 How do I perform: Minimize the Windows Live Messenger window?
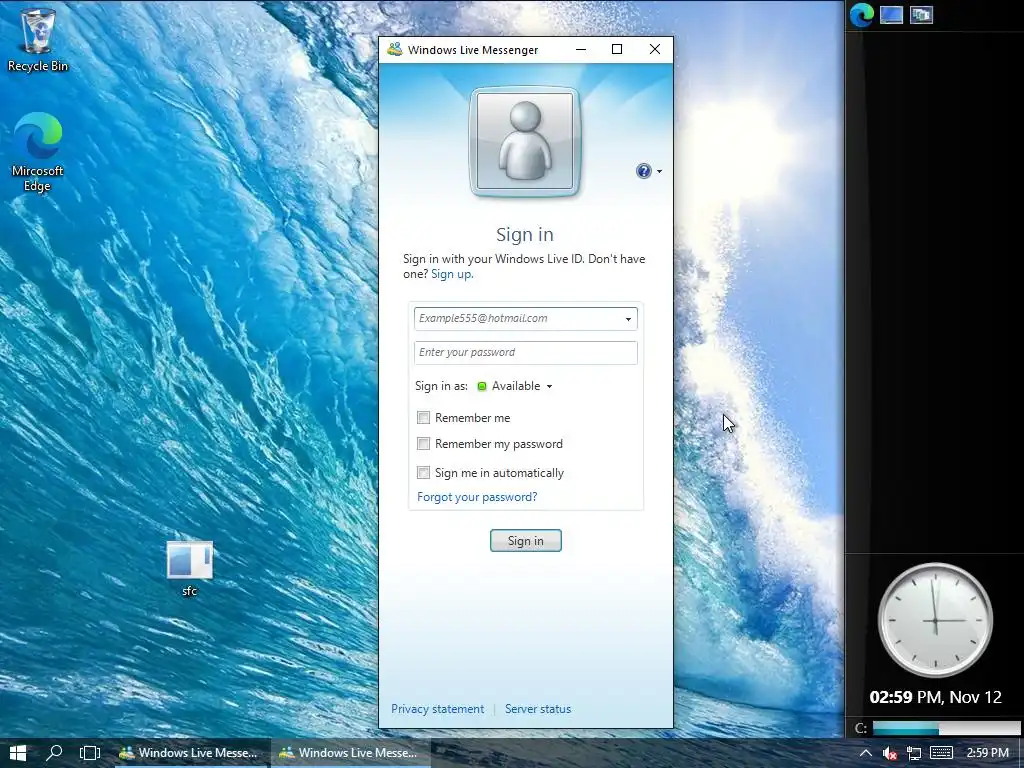(x=581, y=50)
